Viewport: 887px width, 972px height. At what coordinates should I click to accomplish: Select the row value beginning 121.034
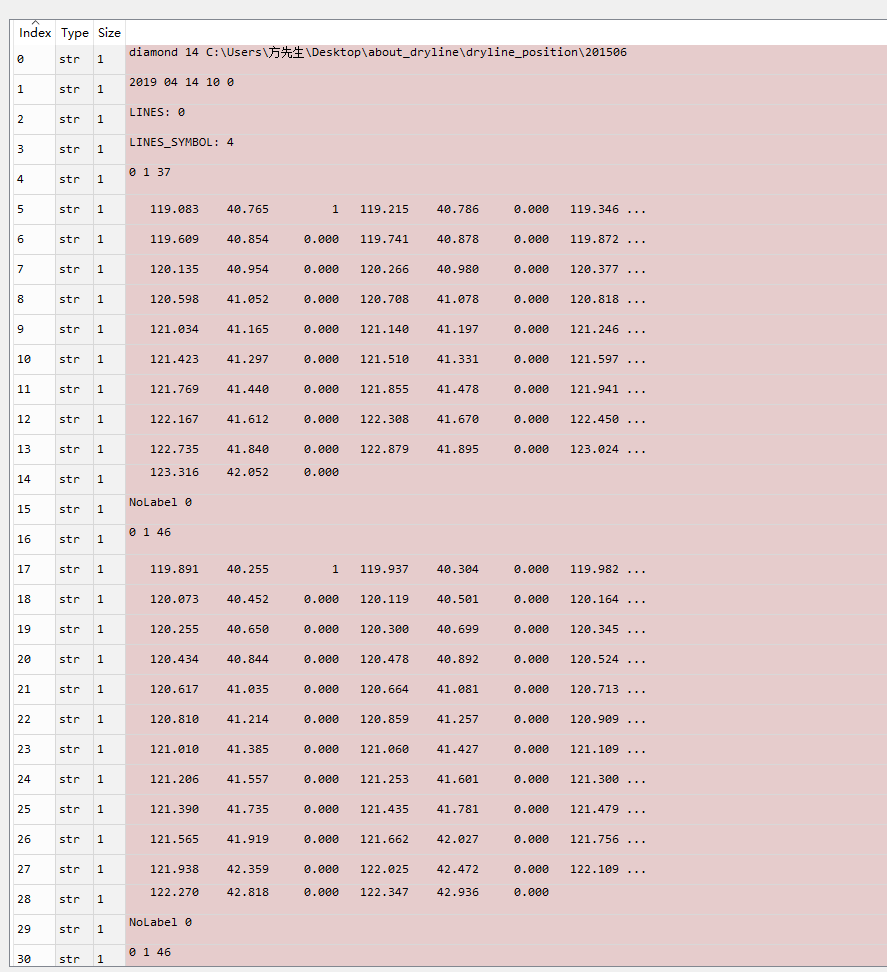pyautogui.click(x=506, y=329)
